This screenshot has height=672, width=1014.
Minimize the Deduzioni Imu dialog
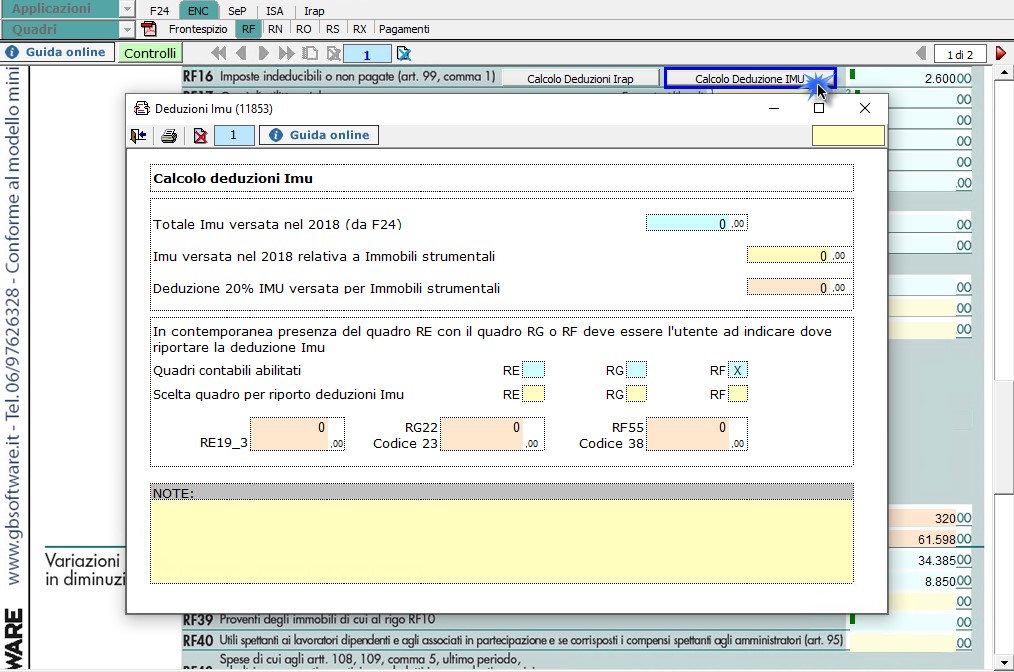click(773, 108)
